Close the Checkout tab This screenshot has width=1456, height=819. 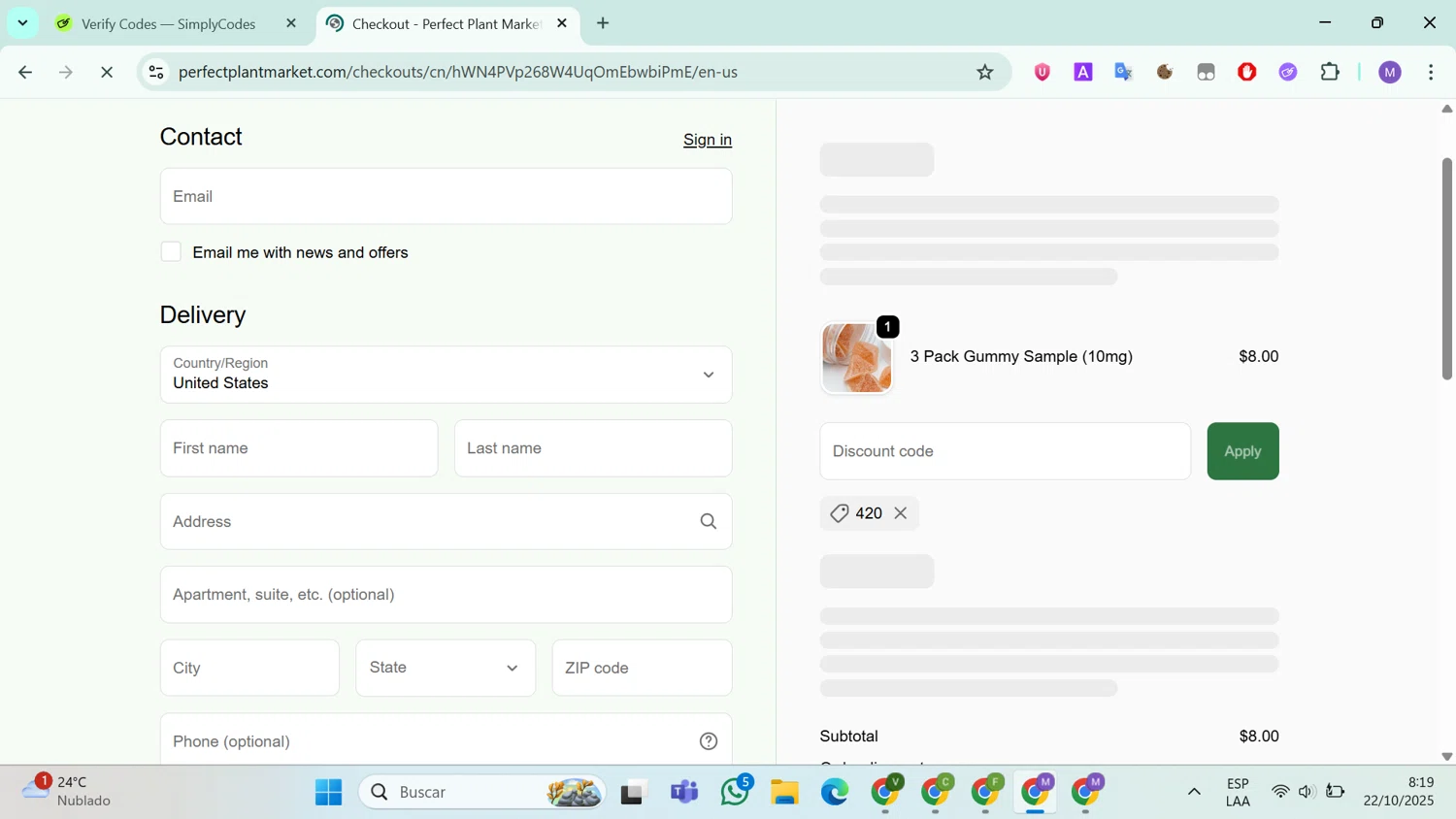562,23
